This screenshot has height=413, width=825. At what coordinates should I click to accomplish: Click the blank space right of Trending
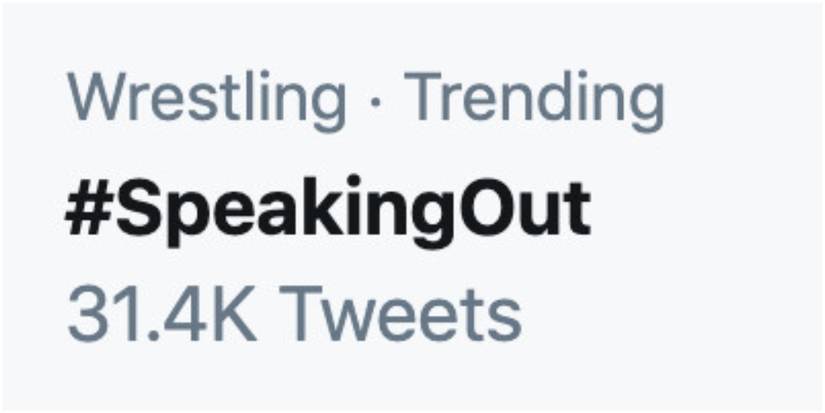[x=740, y=100]
